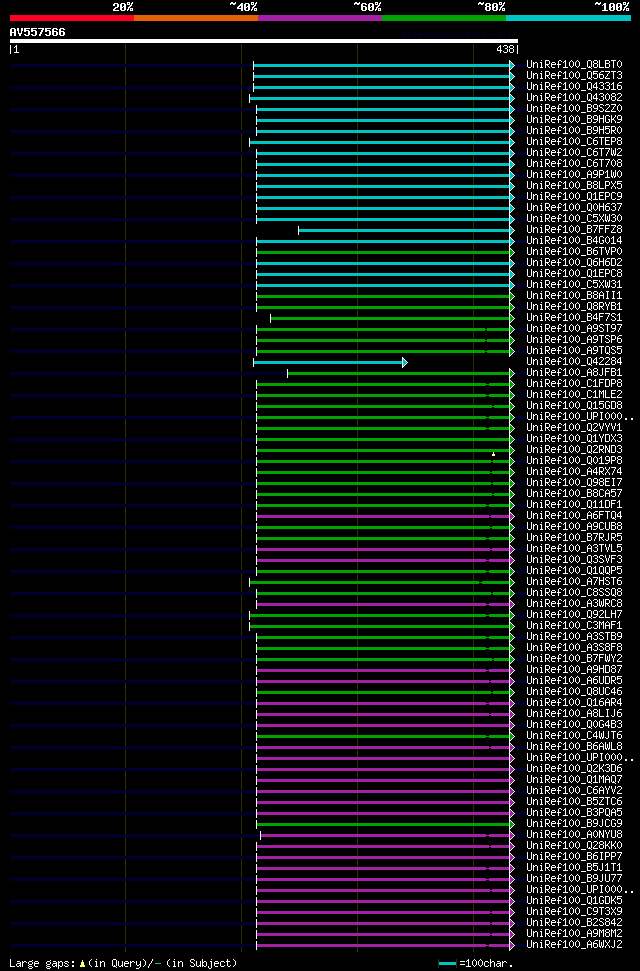Screen dimensions: 640x971
Task: Click the short cyan bar for UniRef100_Q42284
Action: tap(330, 362)
